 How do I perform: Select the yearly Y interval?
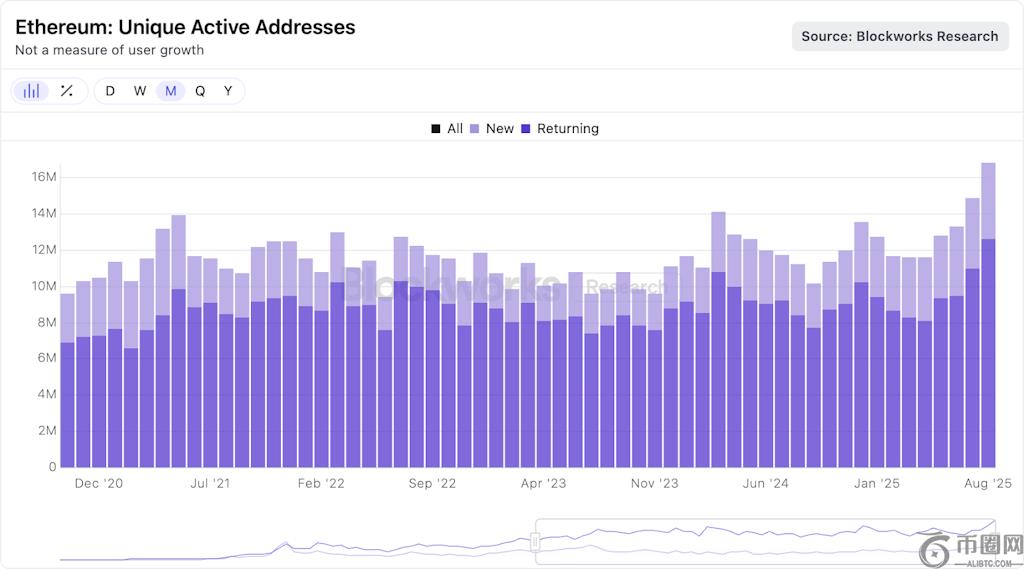228,91
